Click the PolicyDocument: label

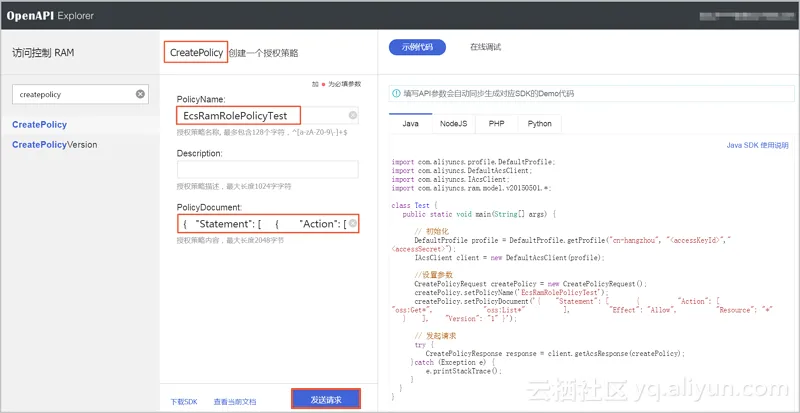tap(210, 207)
